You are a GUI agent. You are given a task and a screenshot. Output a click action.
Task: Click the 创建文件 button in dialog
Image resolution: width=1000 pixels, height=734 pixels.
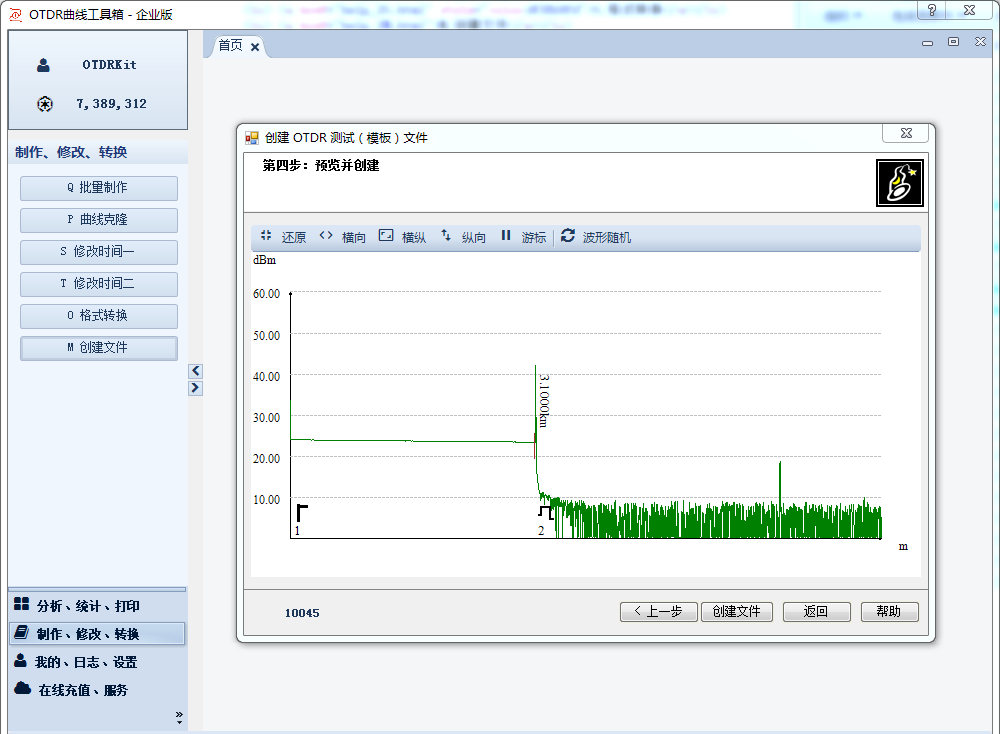(x=737, y=612)
